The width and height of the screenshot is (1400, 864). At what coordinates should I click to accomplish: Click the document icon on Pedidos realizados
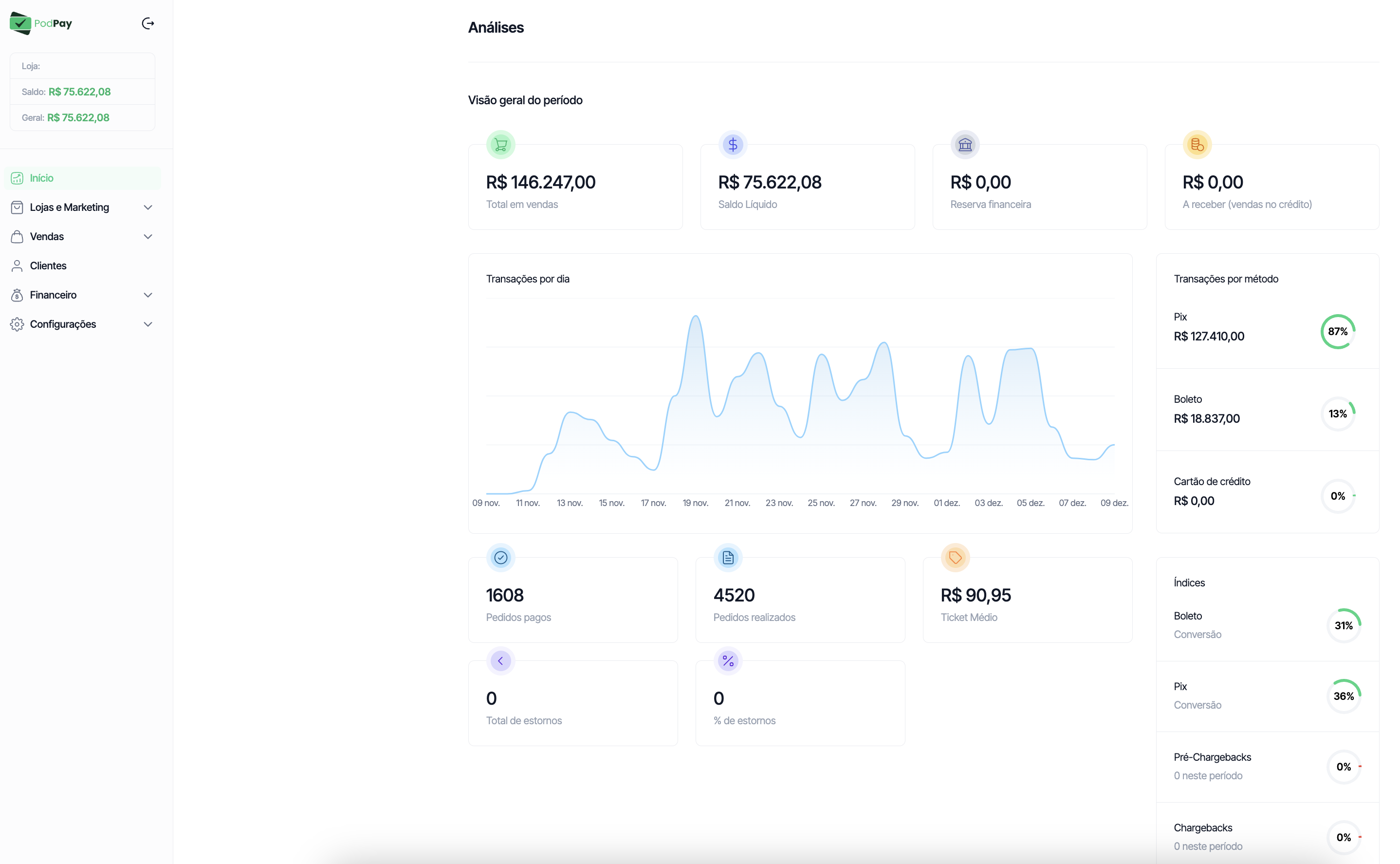coord(728,557)
